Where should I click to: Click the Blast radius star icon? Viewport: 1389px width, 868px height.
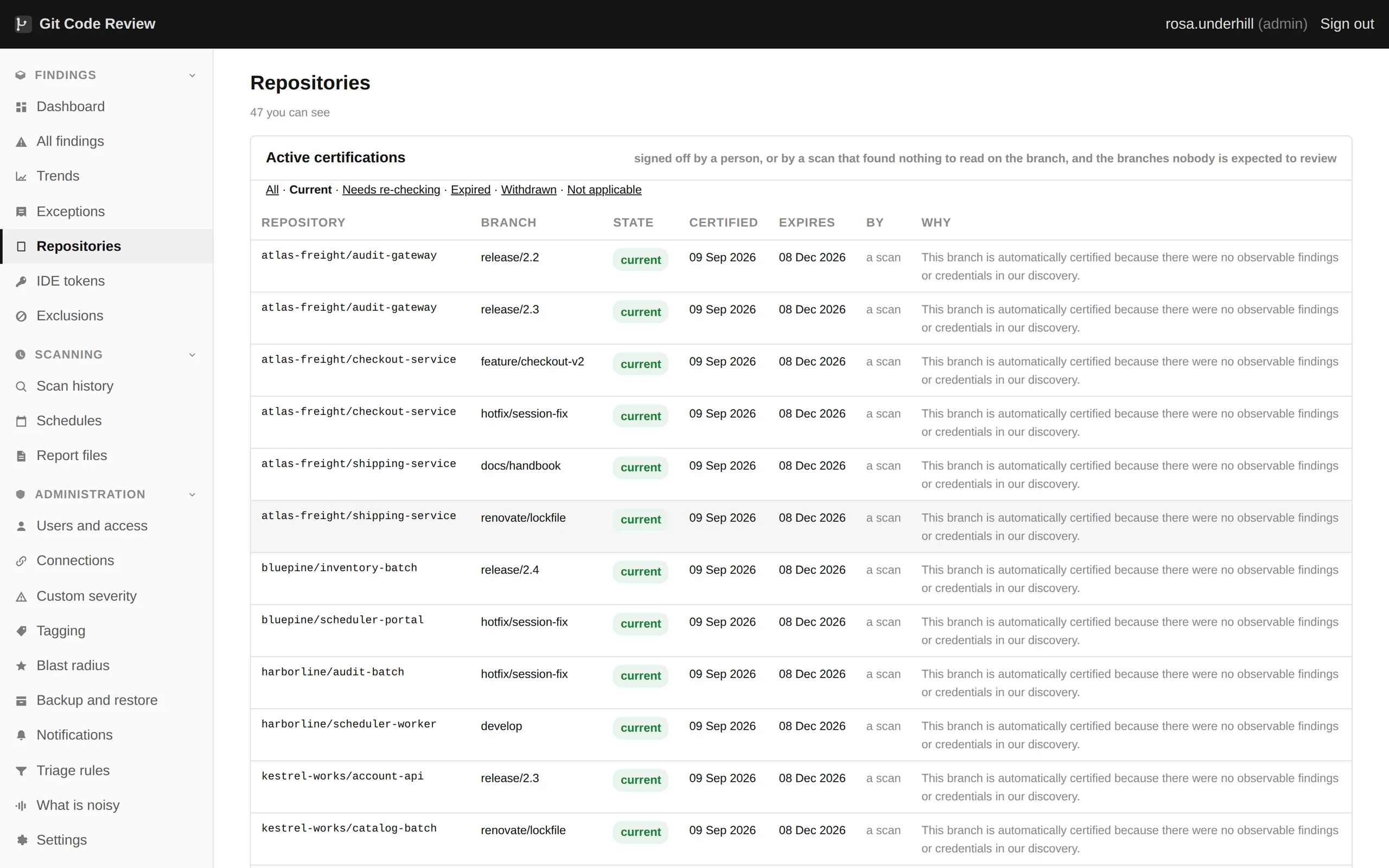[x=21, y=666]
